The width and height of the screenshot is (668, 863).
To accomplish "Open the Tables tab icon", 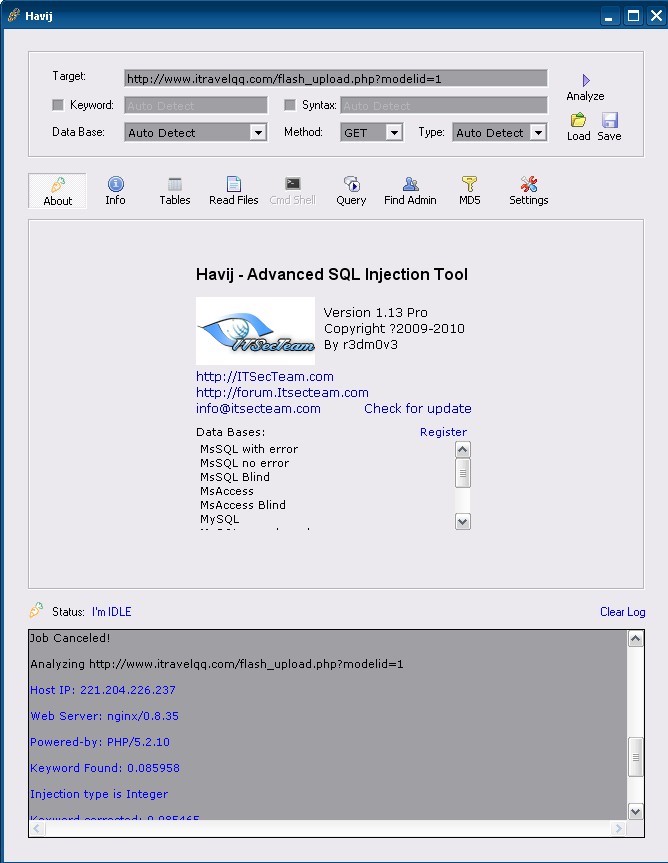I will point(175,184).
